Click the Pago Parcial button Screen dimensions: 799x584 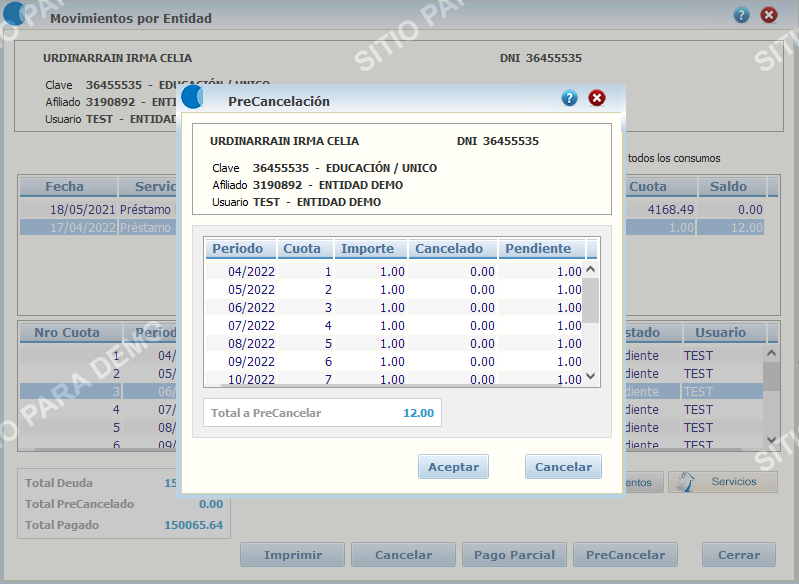[x=514, y=555]
